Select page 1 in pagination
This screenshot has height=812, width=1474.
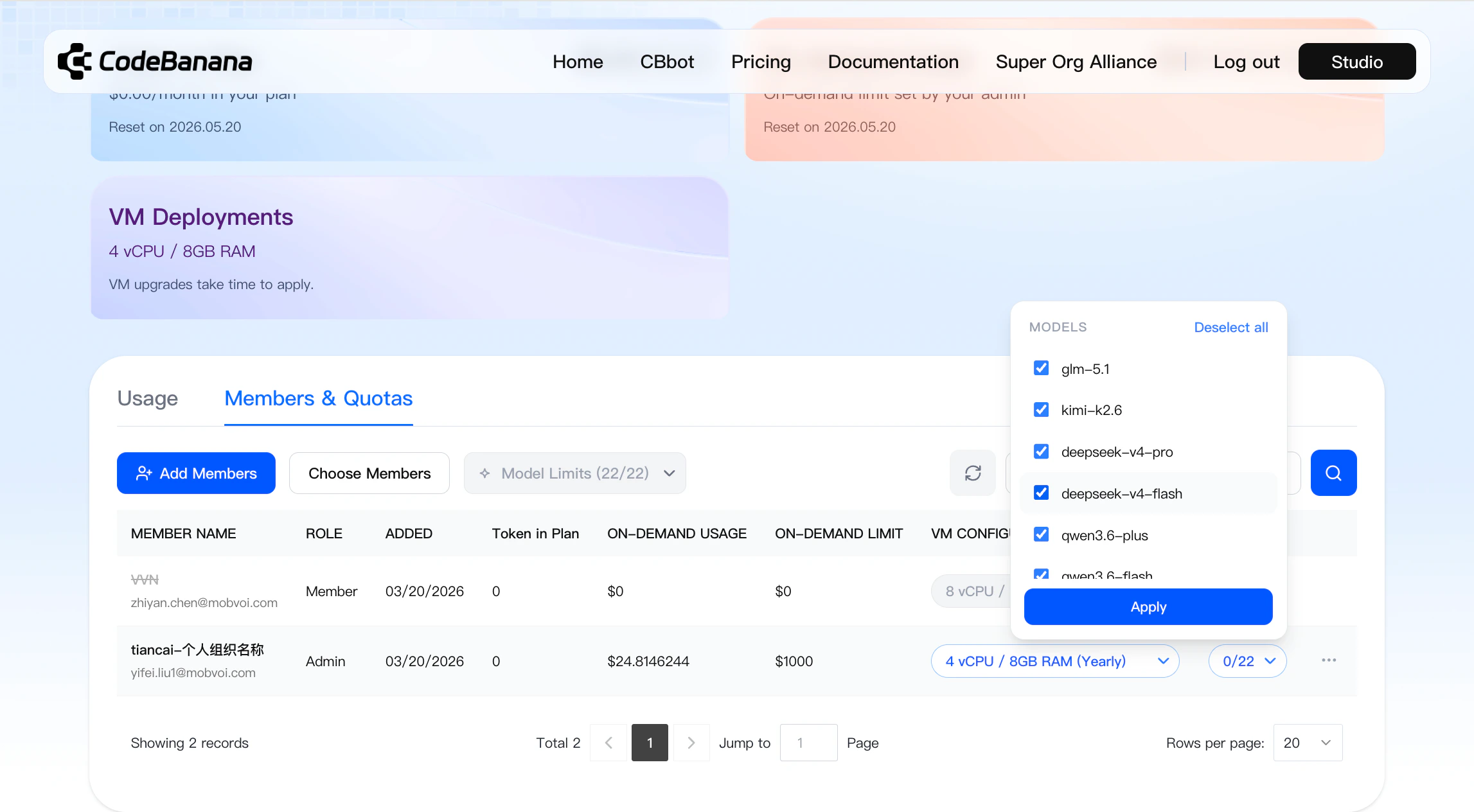pos(650,743)
